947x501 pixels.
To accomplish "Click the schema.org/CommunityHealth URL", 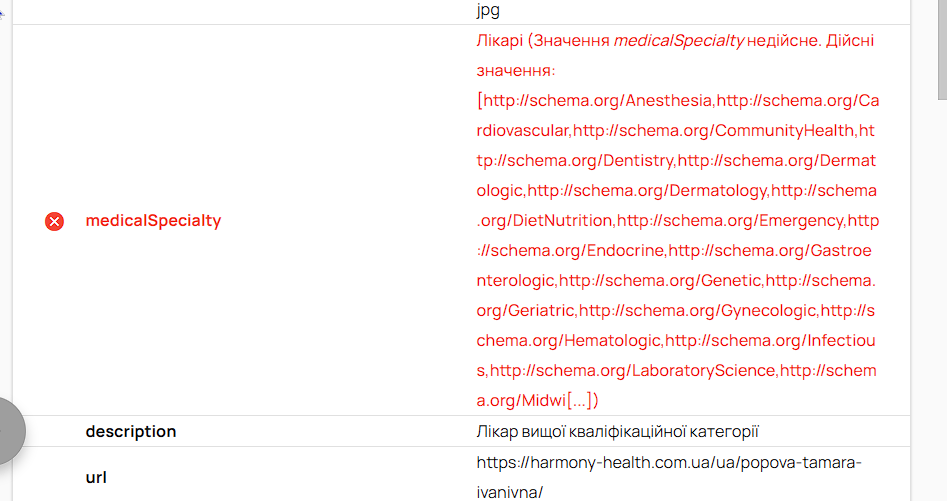I will tap(714, 131).
